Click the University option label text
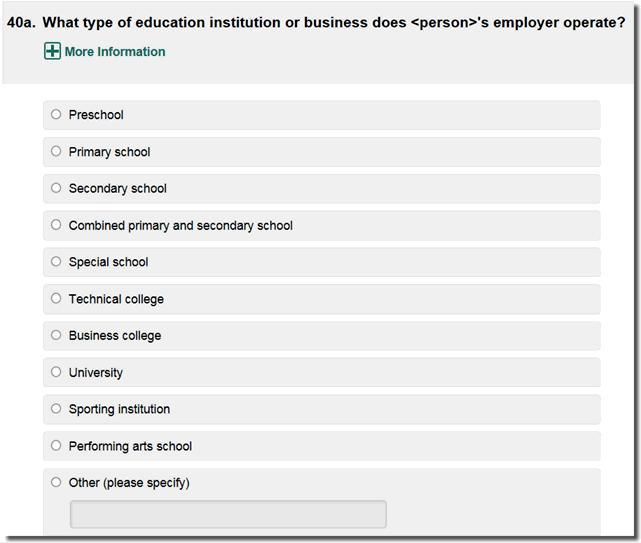The height and width of the screenshot is (543, 641). [x=96, y=373]
